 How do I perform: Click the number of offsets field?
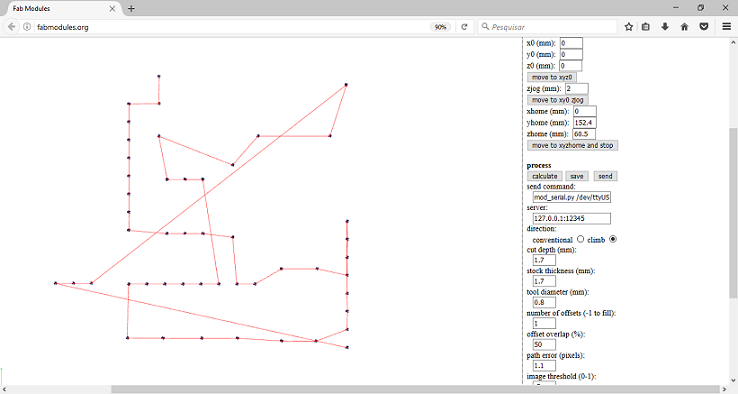544,323
